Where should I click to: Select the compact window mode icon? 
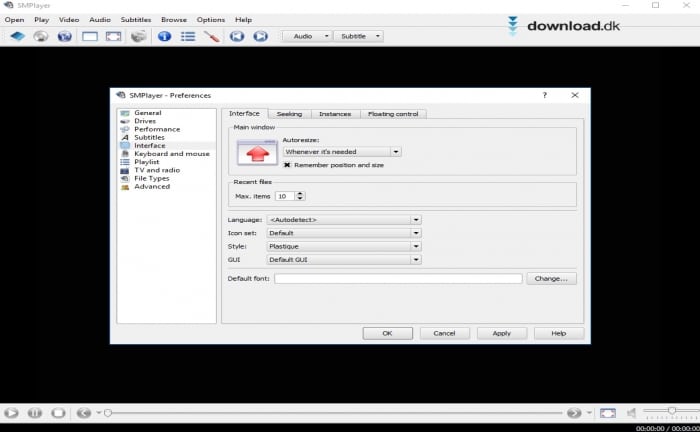click(90, 36)
